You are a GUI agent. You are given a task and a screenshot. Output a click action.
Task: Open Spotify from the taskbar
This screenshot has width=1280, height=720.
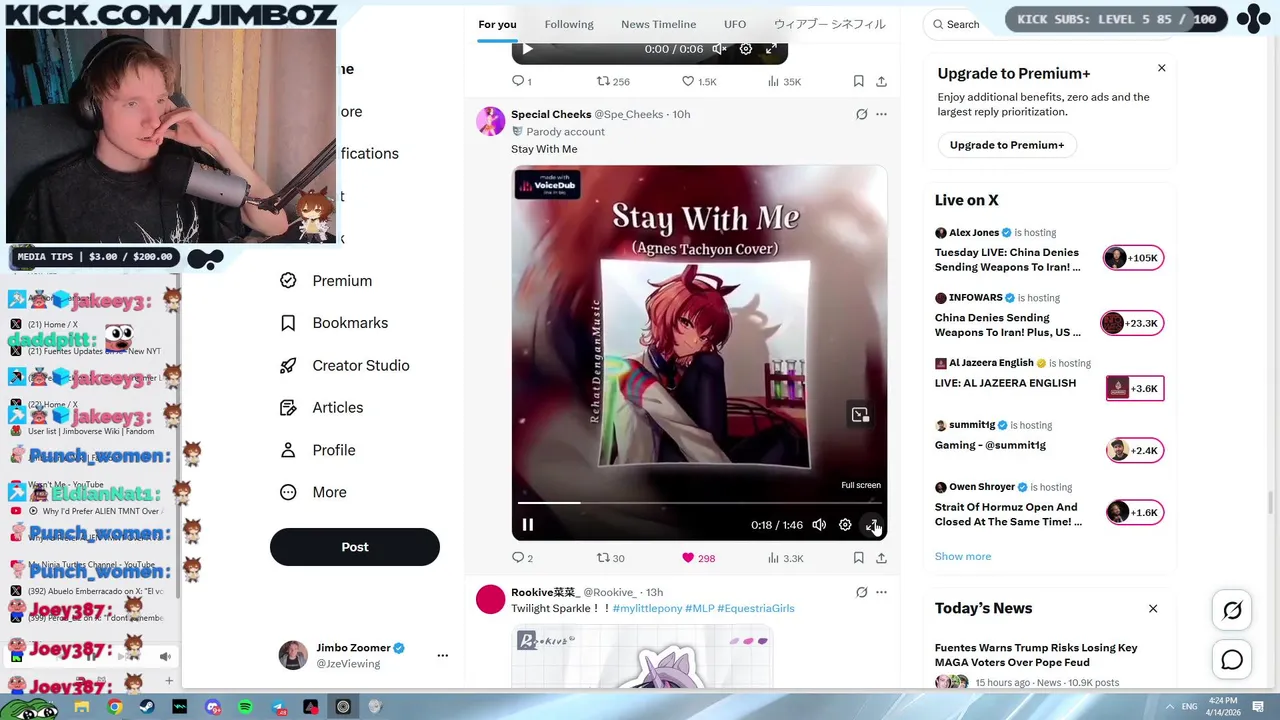[x=245, y=707]
